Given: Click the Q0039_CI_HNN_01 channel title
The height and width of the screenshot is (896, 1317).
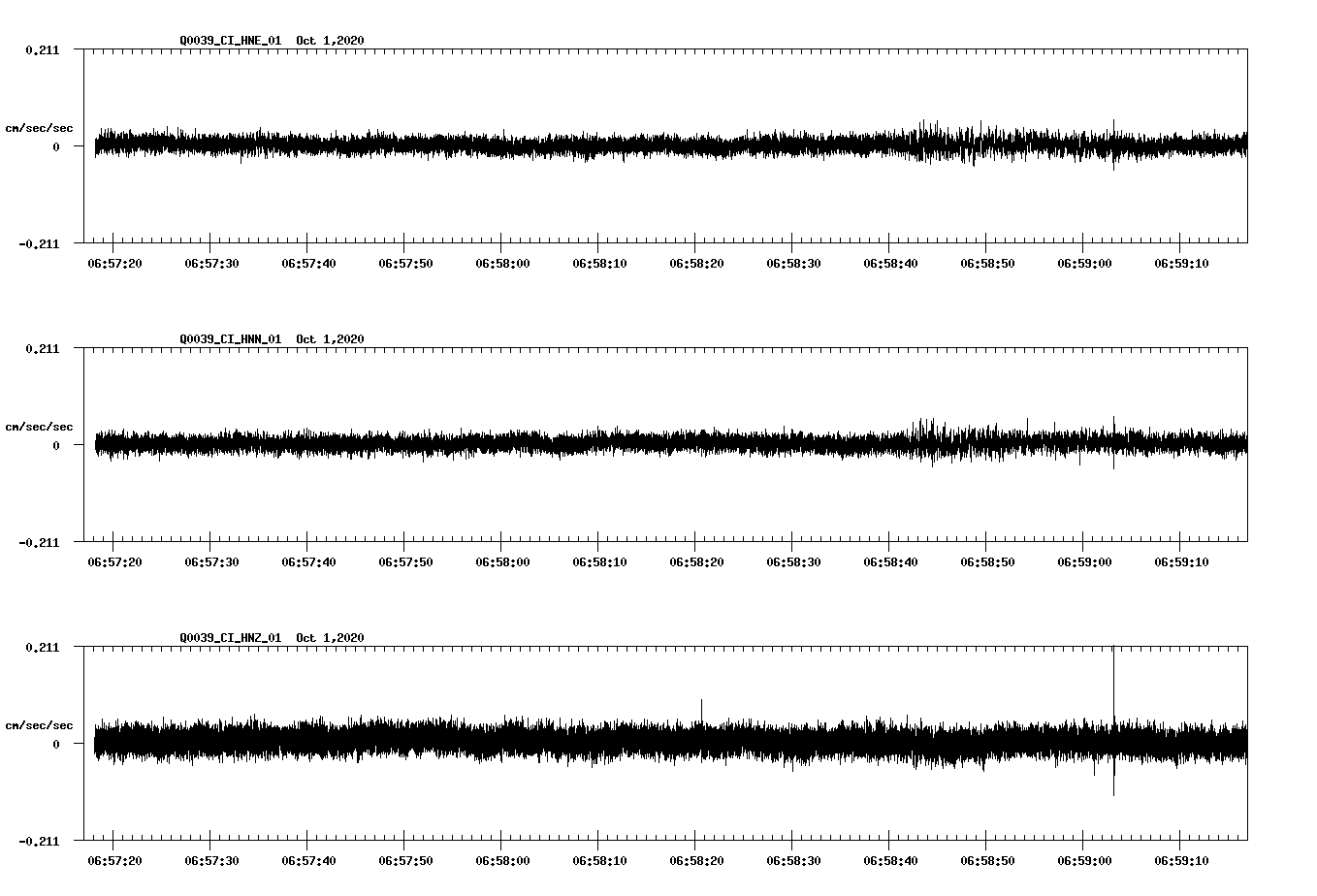Looking at the screenshot, I should tap(230, 338).
